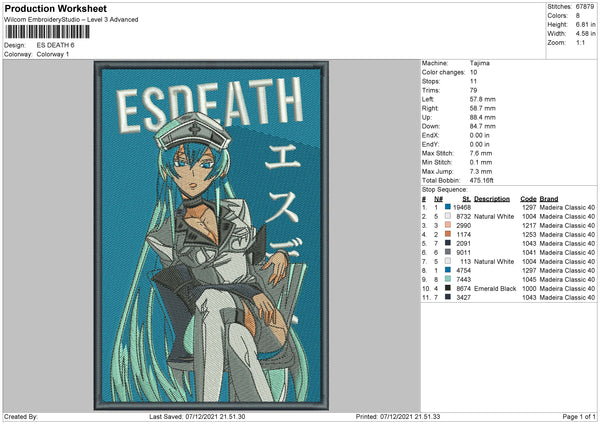Click the Page 1 of 1 footer

[x=579, y=416]
